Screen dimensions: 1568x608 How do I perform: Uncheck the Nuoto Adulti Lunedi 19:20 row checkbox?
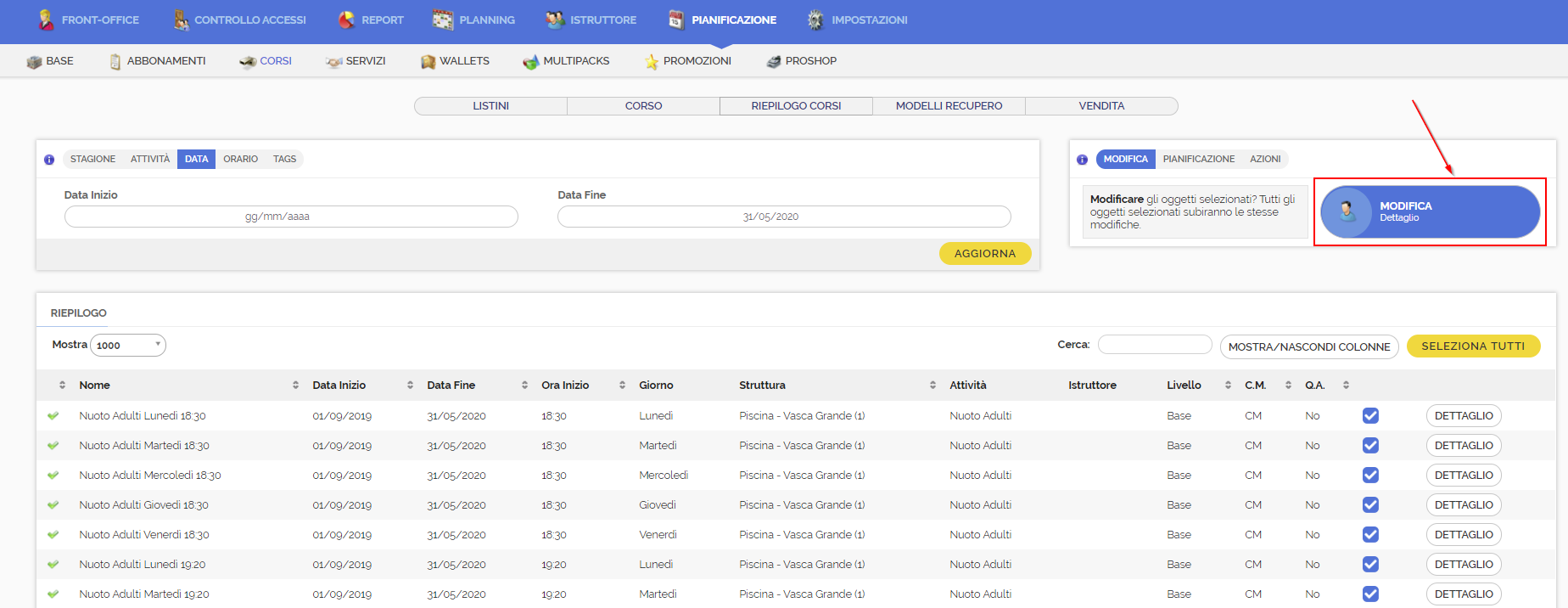pos(1370,565)
